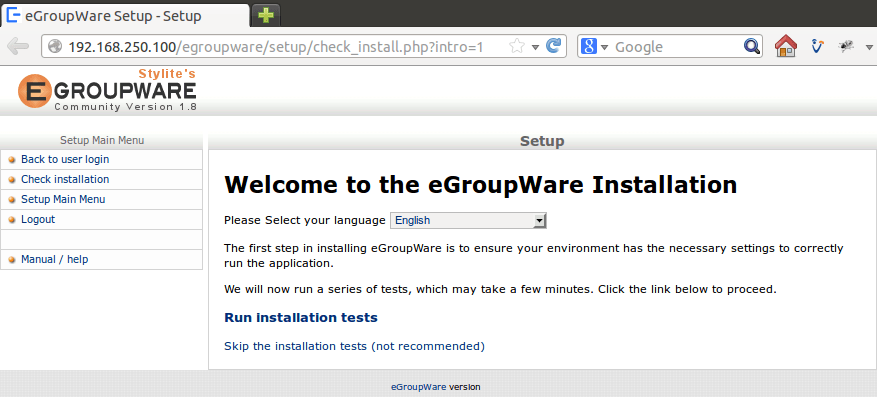Open the eGroupWare footer link
The width and height of the screenshot is (877, 397).
coord(418,387)
